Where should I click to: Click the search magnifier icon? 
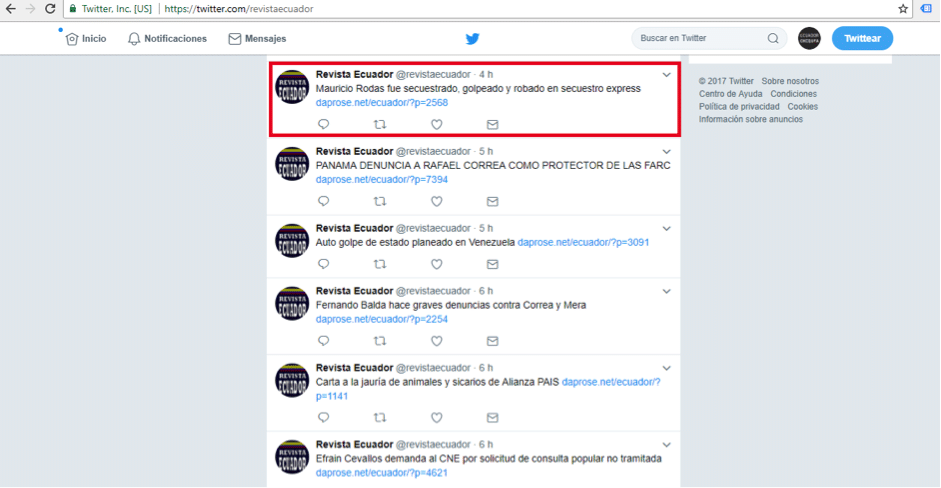pos(773,39)
